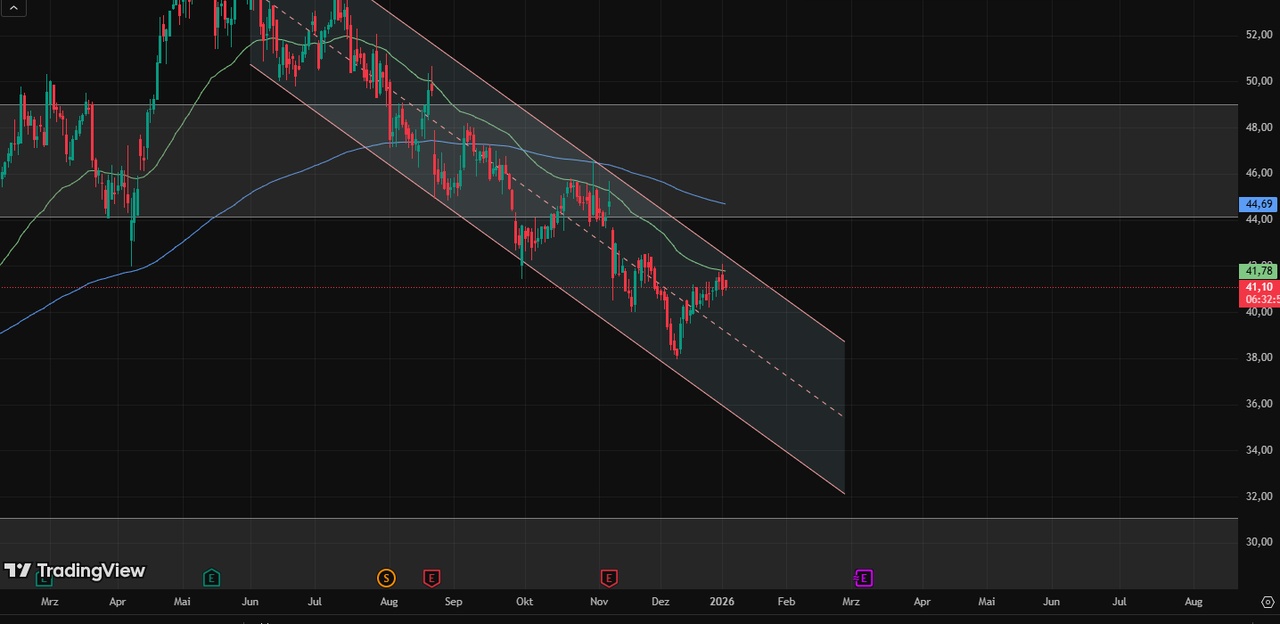Screen dimensions: 1280x624
Task: Click the blue 44,69 price label
Action: [1258, 204]
